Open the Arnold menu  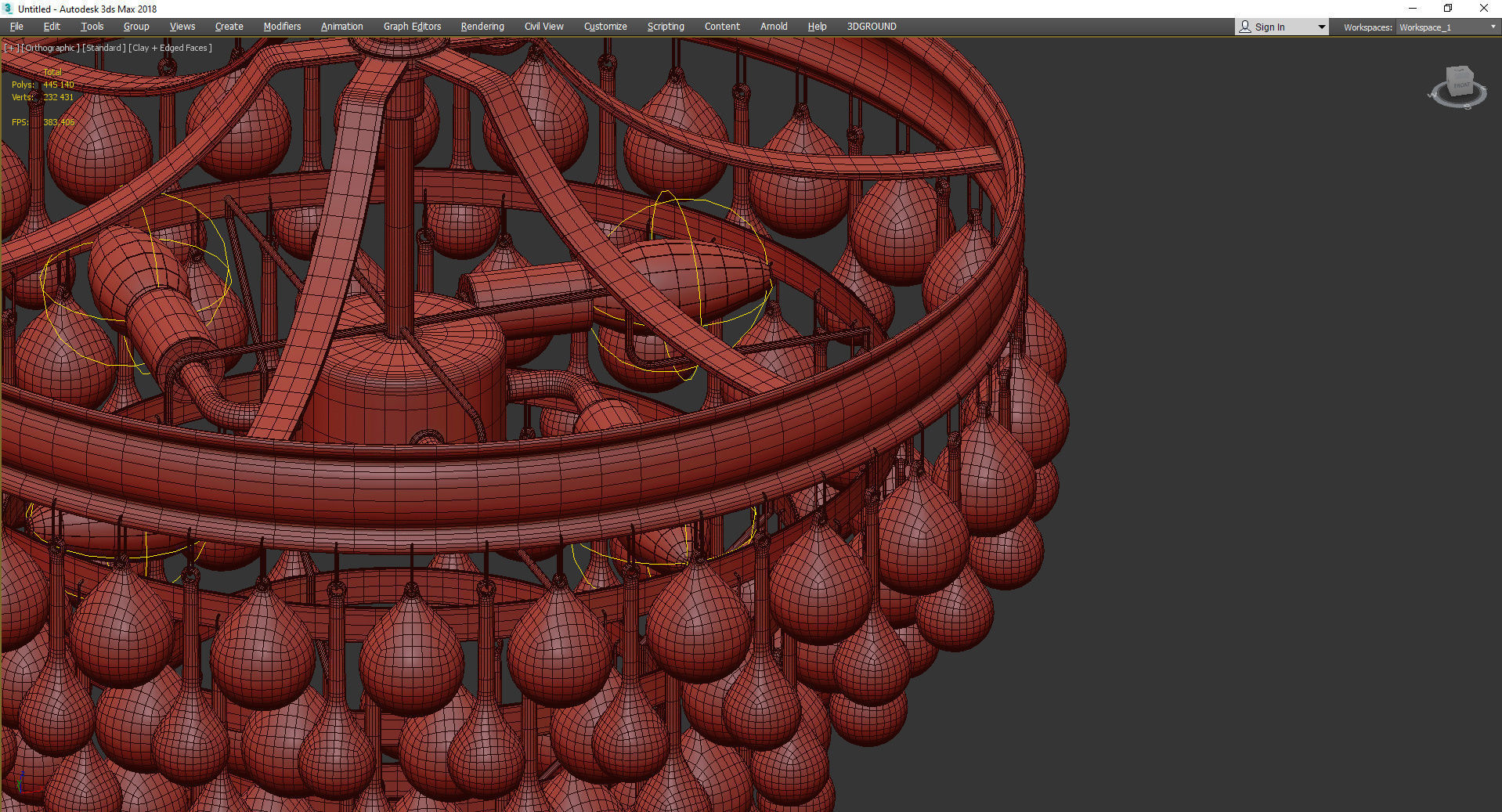pos(774,27)
